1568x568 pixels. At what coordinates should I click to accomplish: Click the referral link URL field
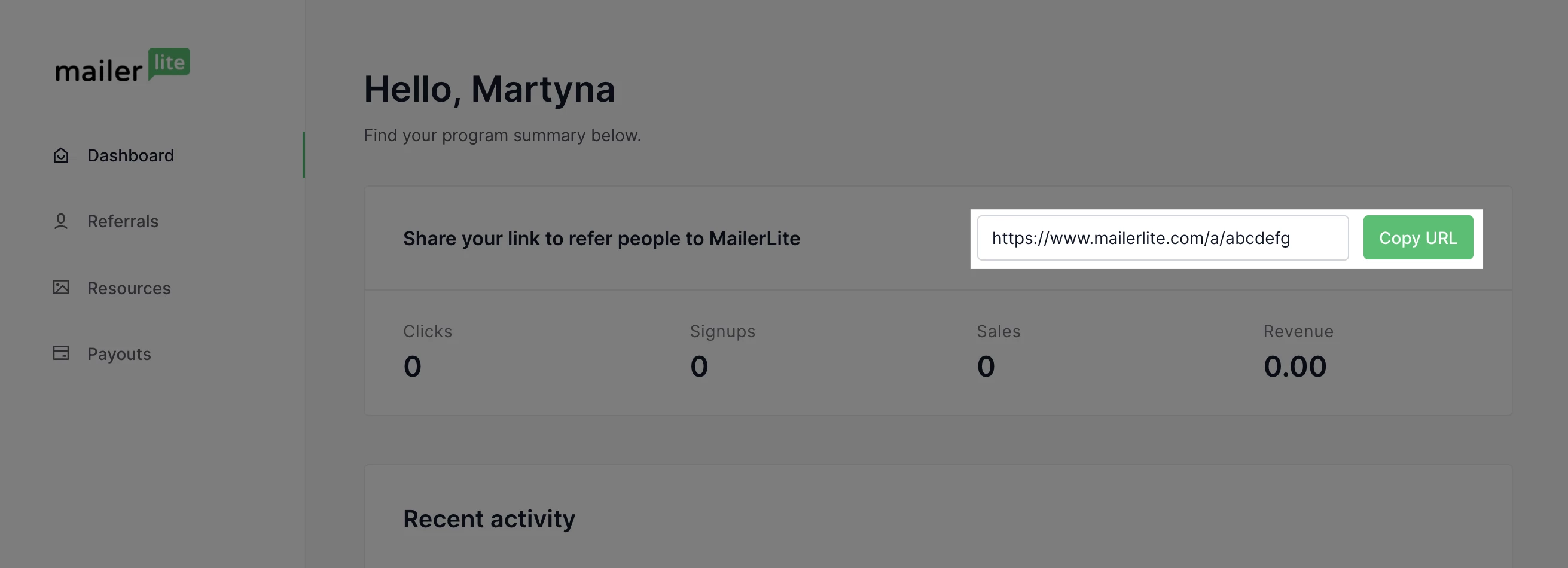pos(1162,238)
